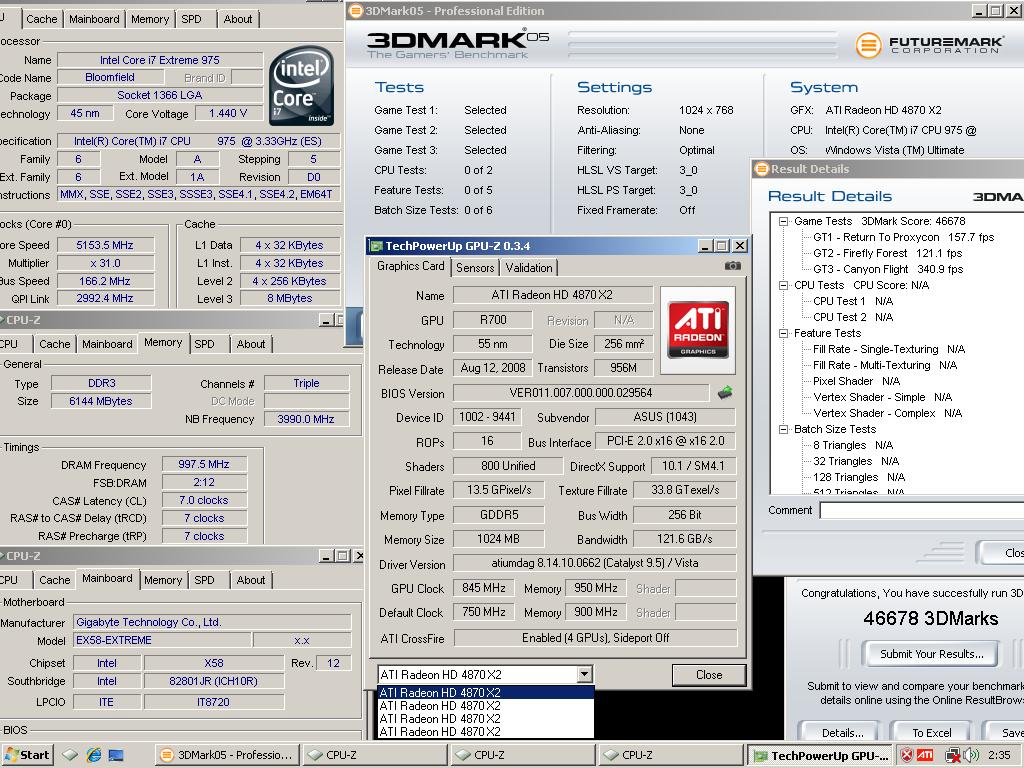1024x768 pixels.
Task: Select the Pixel Shader N/A row
Action: (856, 381)
